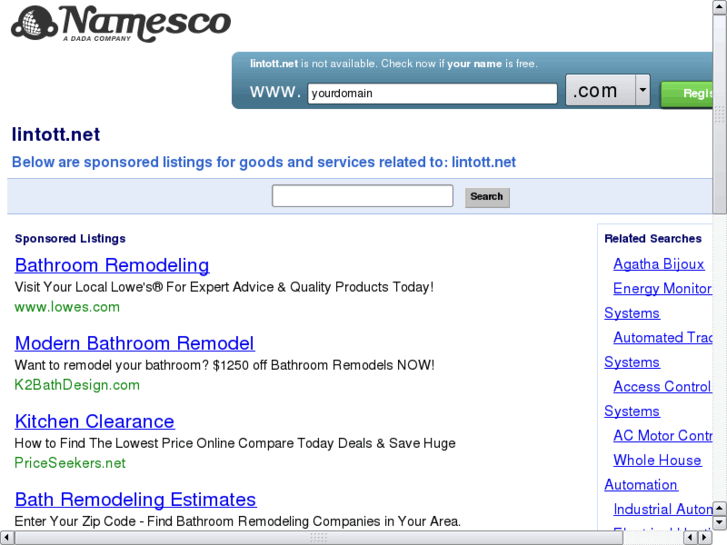Image resolution: width=727 pixels, height=545 pixels.
Task: Click the horizontal scrollbar thumb
Action: pyautogui.click(x=319, y=538)
